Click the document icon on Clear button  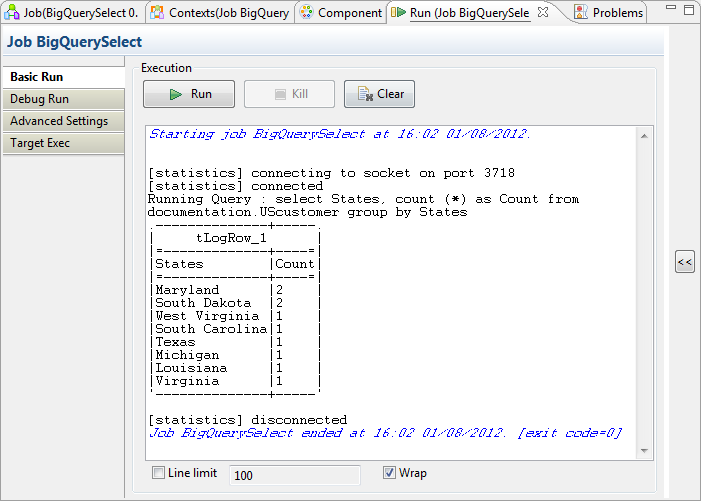[x=365, y=94]
